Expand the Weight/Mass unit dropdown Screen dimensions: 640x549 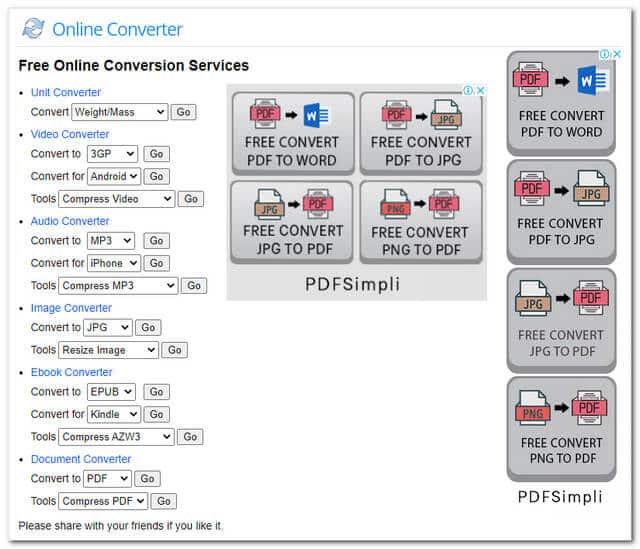coord(120,112)
